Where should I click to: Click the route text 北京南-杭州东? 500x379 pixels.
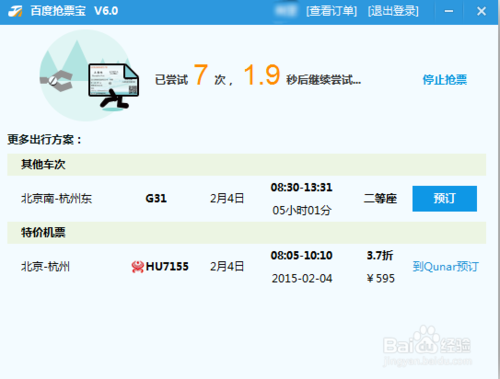[56, 199]
